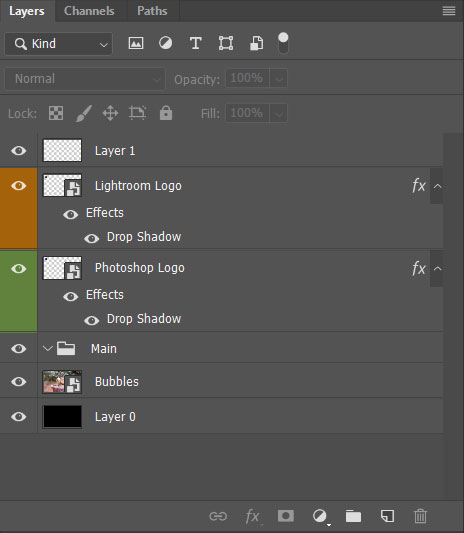Select the Lightroom Logo layer name

[x=138, y=186]
